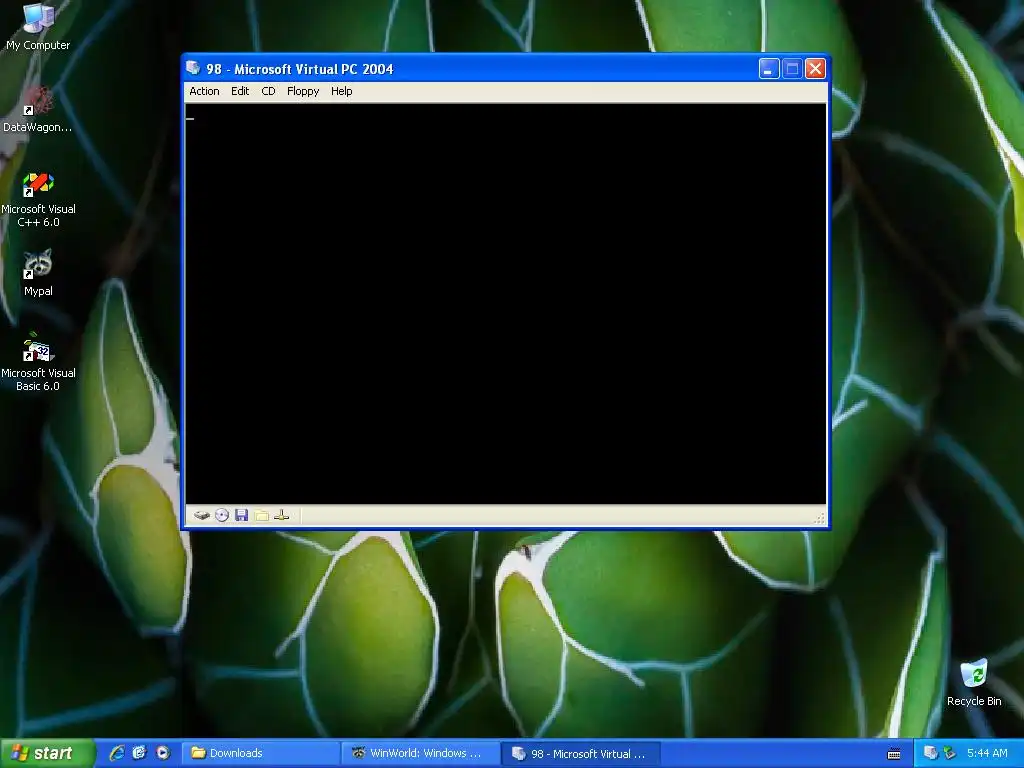Click the window resize grip corner
The image size is (1024, 768).
click(x=820, y=519)
